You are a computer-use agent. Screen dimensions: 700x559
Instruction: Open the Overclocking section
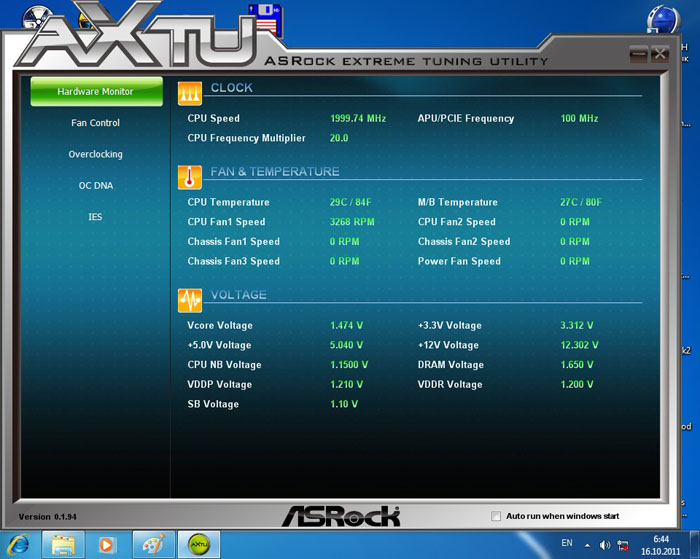(96, 154)
